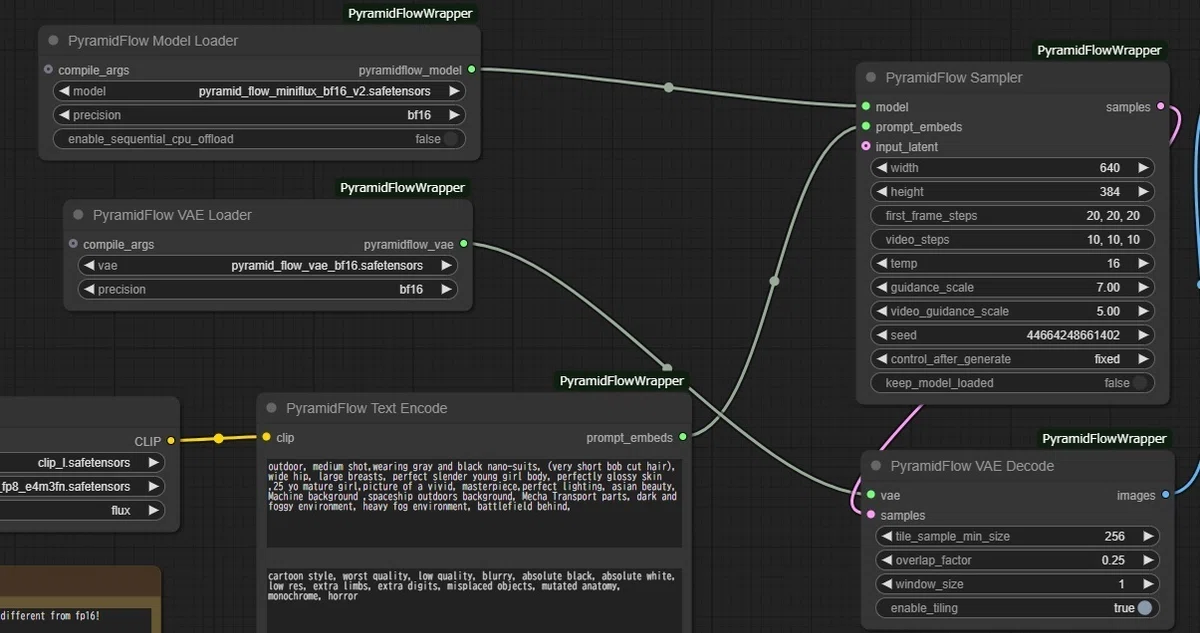Click PyramidFlow Sampler title bar
This screenshot has width=1200, height=633.
click(1013, 77)
